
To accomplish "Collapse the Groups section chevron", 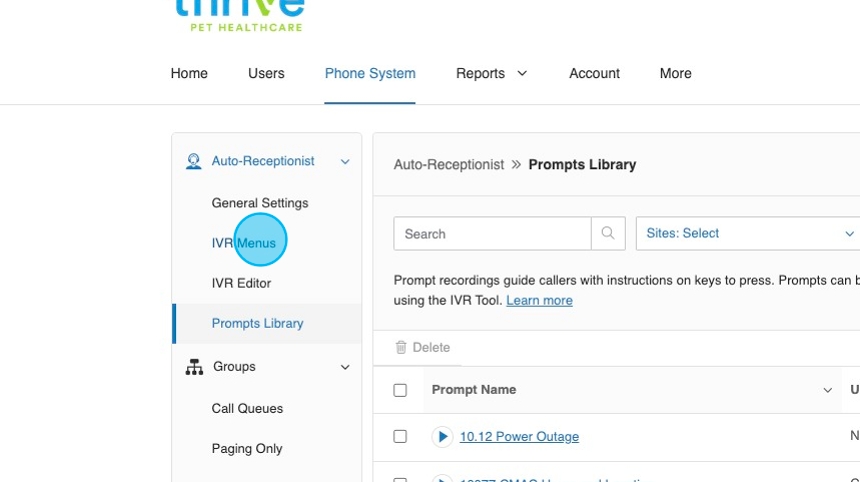I will [x=345, y=367].
